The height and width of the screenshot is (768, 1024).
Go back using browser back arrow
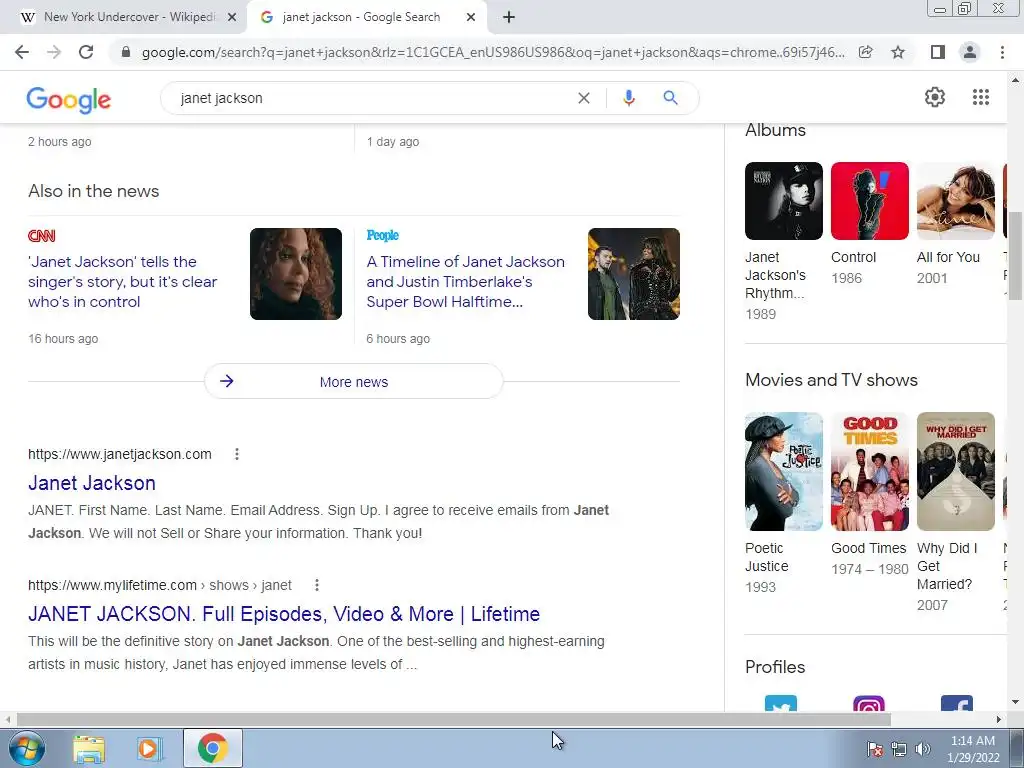pyautogui.click(x=22, y=52)
